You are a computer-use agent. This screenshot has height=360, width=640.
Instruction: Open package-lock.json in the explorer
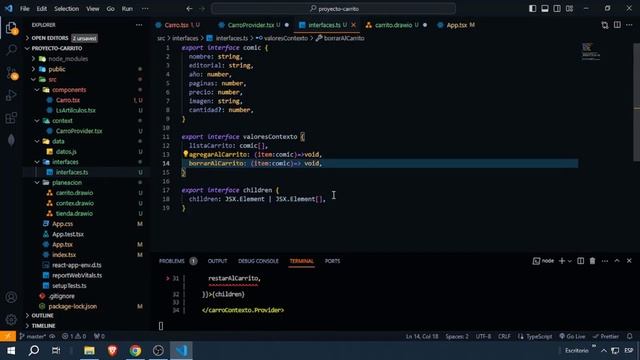pos(73,306)
